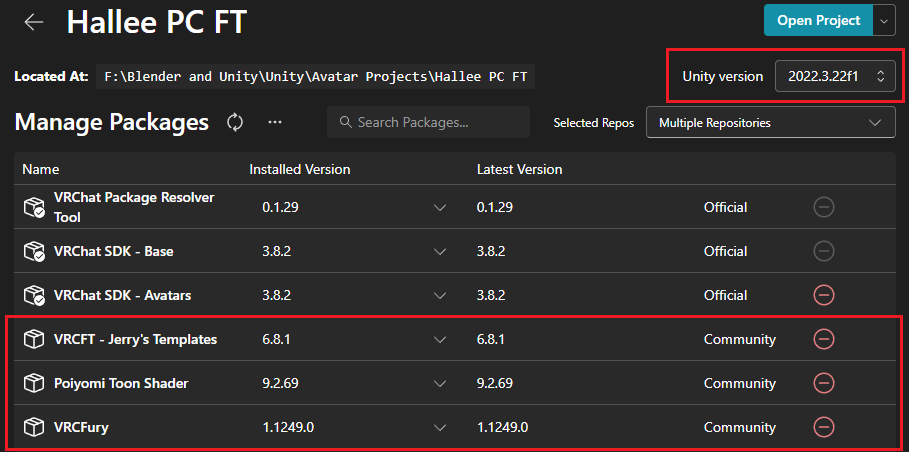Open VRChat SDK - Avatars version dropdown
The image size is (909, 452).
440,295
